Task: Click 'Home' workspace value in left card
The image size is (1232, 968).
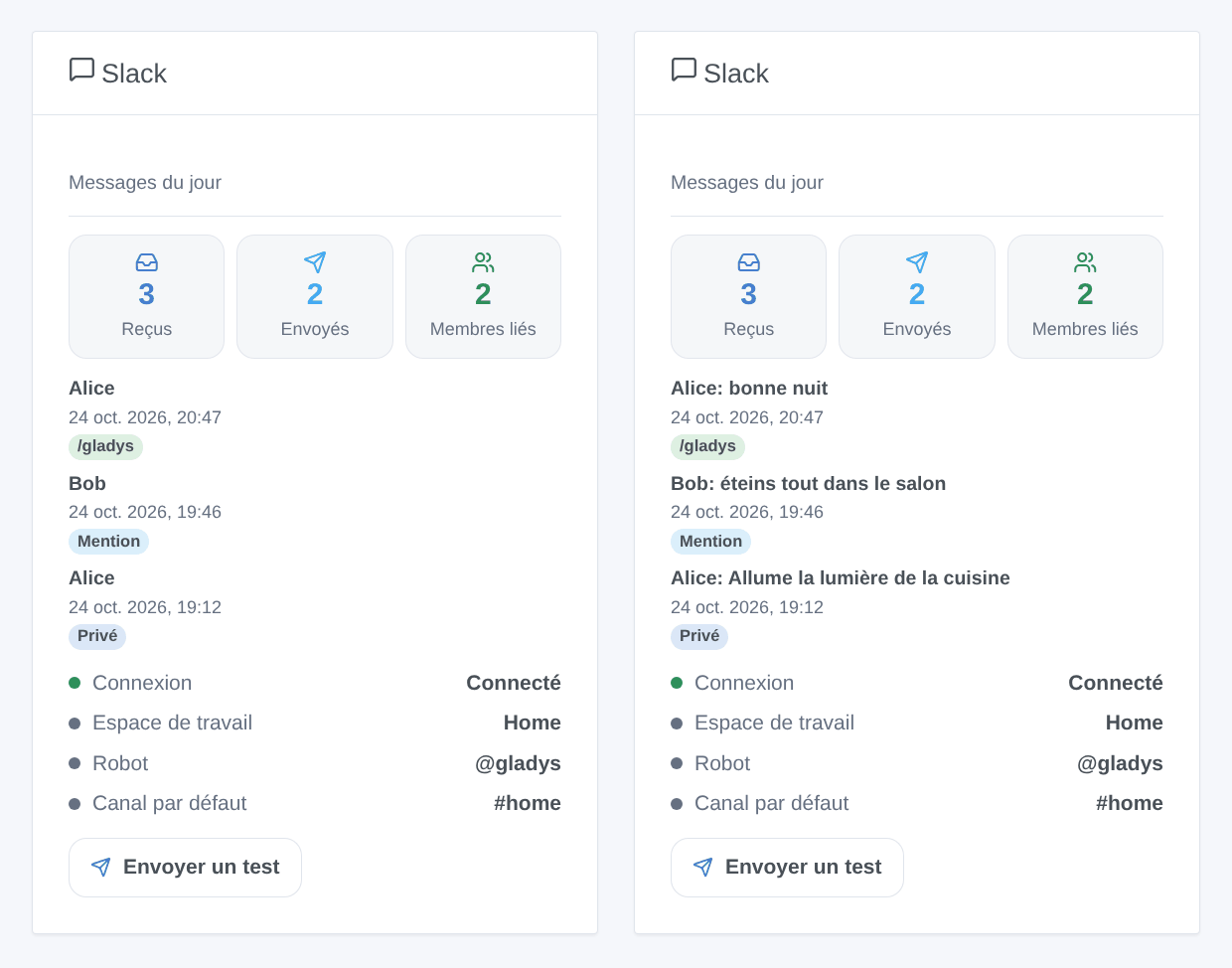Action: click(x=533, y=723)
